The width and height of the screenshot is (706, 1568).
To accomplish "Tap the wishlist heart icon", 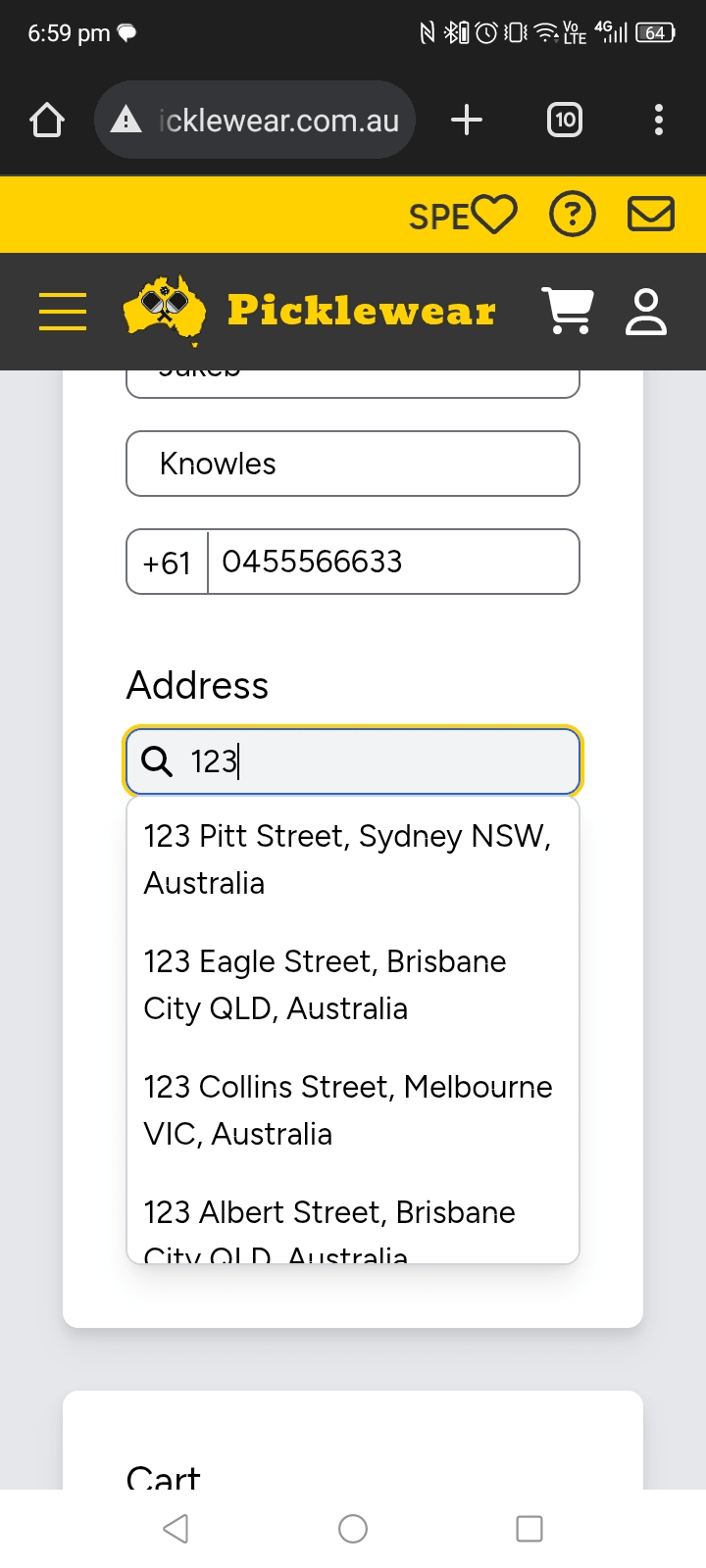I will click(493, 215).
